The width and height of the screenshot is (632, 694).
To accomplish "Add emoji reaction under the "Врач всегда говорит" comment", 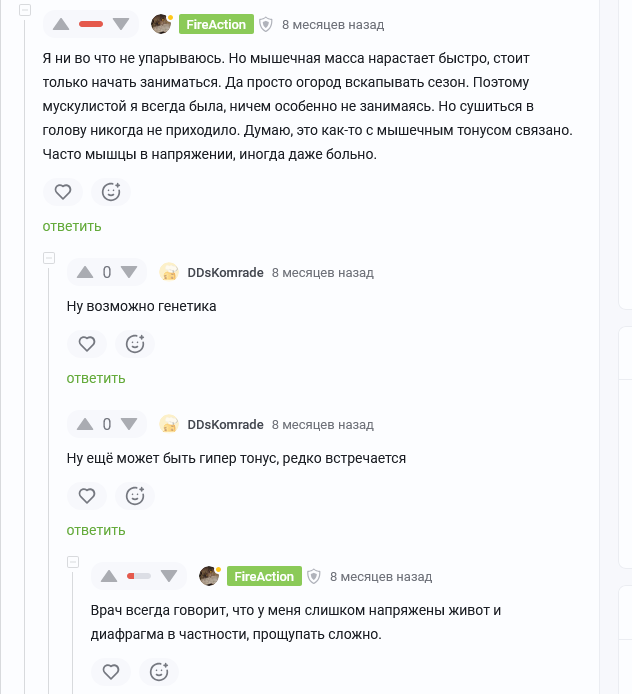I will [159, 672].
